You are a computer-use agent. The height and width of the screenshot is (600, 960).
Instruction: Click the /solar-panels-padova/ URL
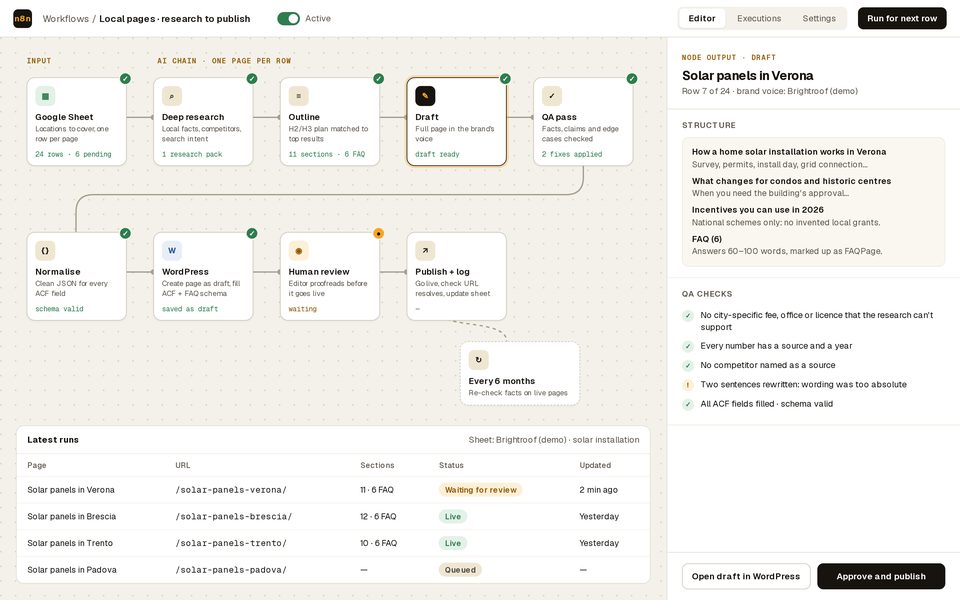(x=231, y=569)
